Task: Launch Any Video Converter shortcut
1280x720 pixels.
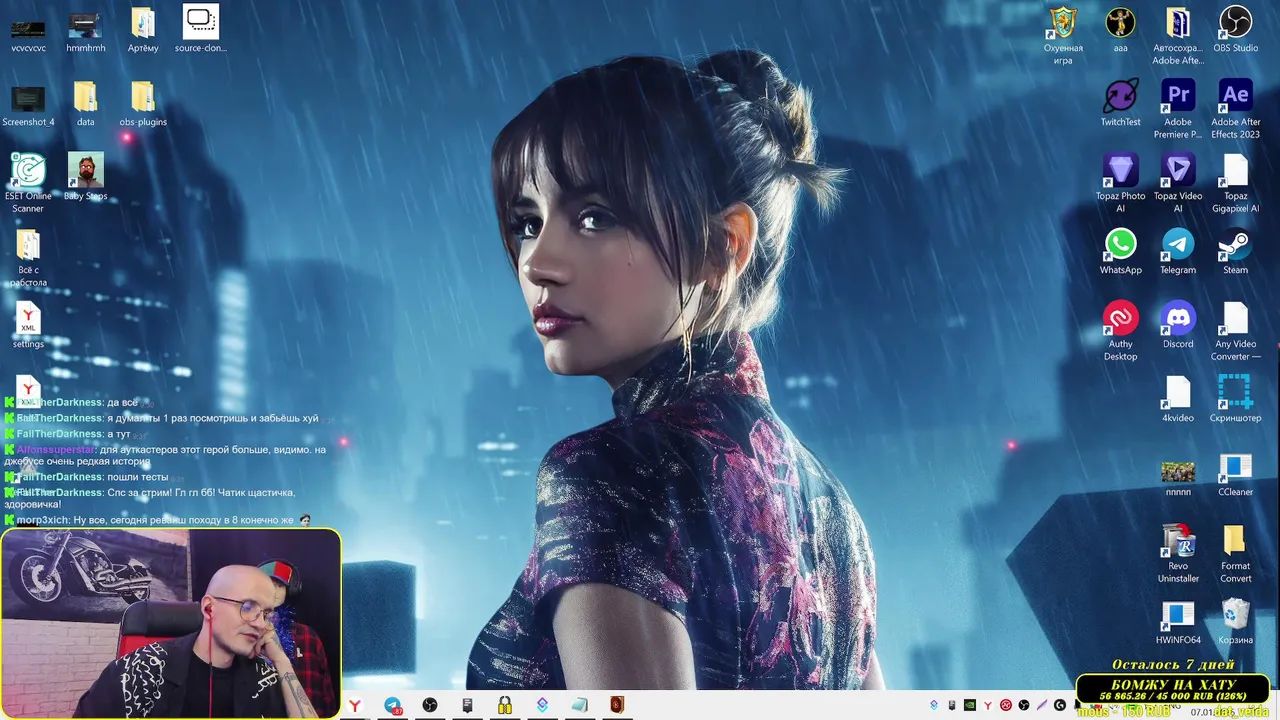Action: point(1236,331)
